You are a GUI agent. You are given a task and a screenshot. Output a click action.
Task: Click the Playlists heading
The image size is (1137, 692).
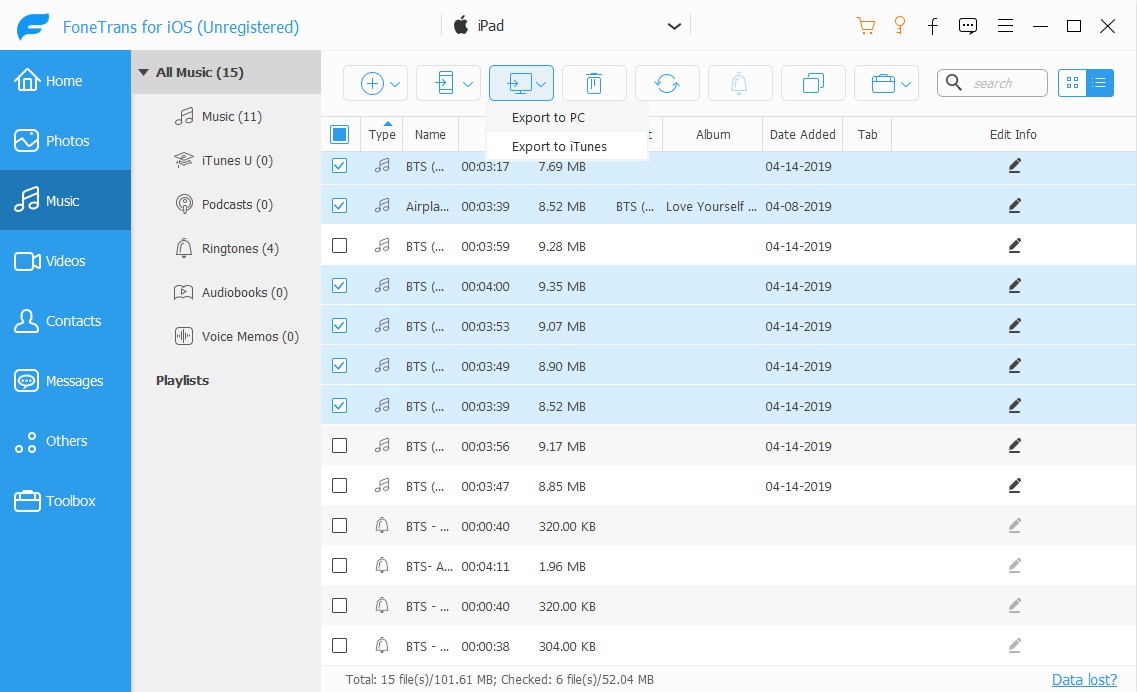coord(182,380)
